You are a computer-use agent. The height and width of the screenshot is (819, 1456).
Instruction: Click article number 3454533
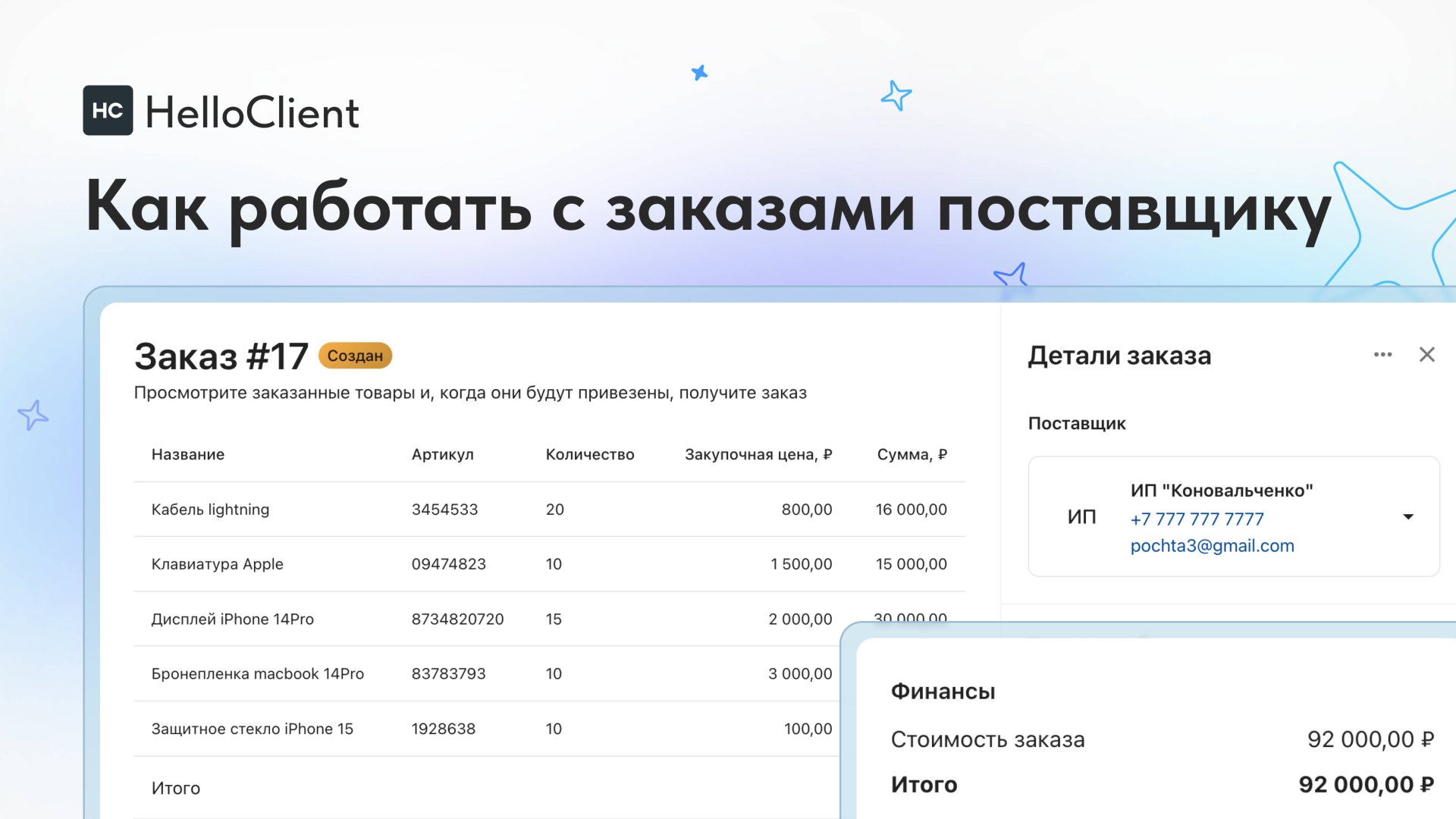pyautogui.click(x=444, y=510)
